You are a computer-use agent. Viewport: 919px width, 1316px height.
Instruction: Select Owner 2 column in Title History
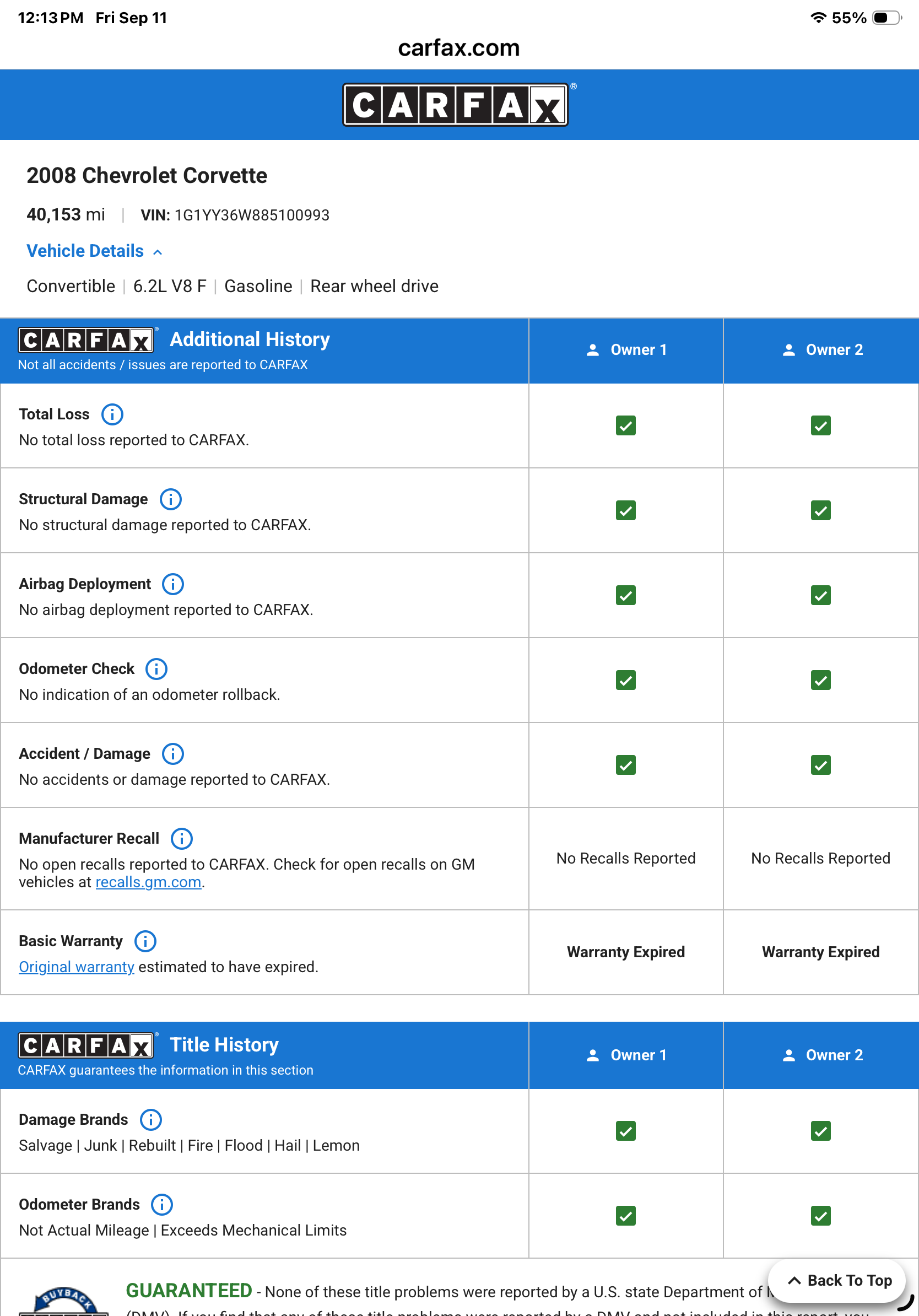click(x=821, y=1055)
